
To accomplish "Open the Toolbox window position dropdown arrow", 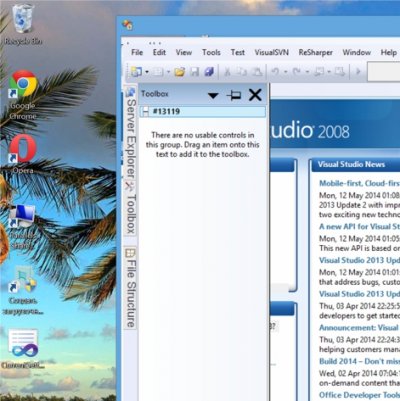I will click(x=213, y=96).
